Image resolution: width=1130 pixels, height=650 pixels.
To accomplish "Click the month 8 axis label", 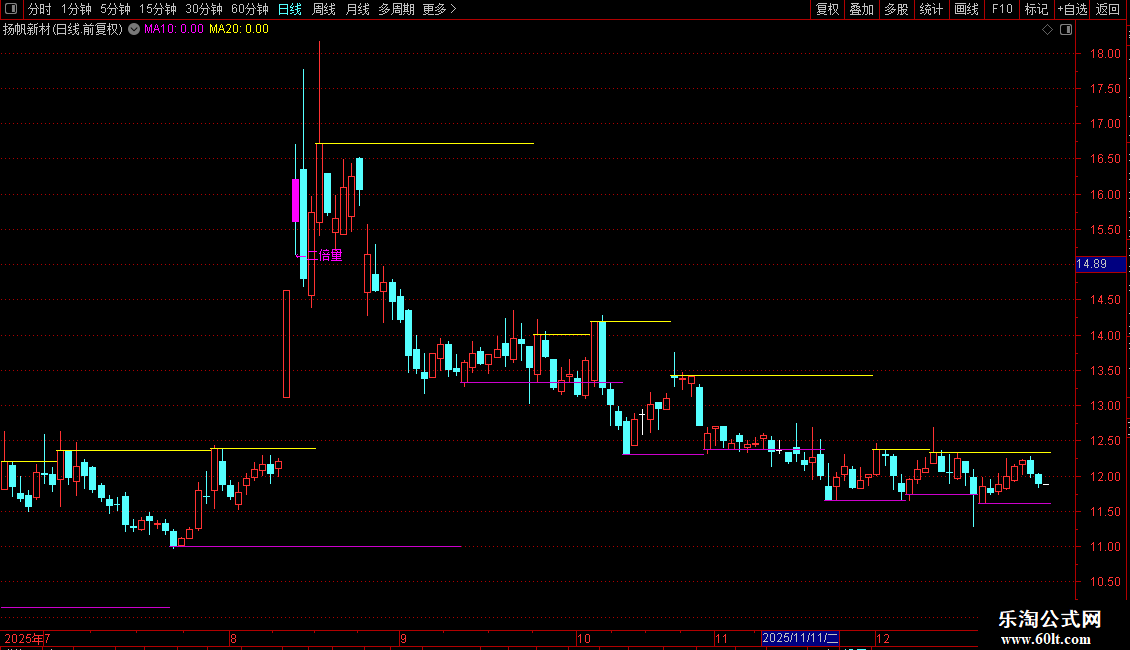I will (x=233, y=638).
